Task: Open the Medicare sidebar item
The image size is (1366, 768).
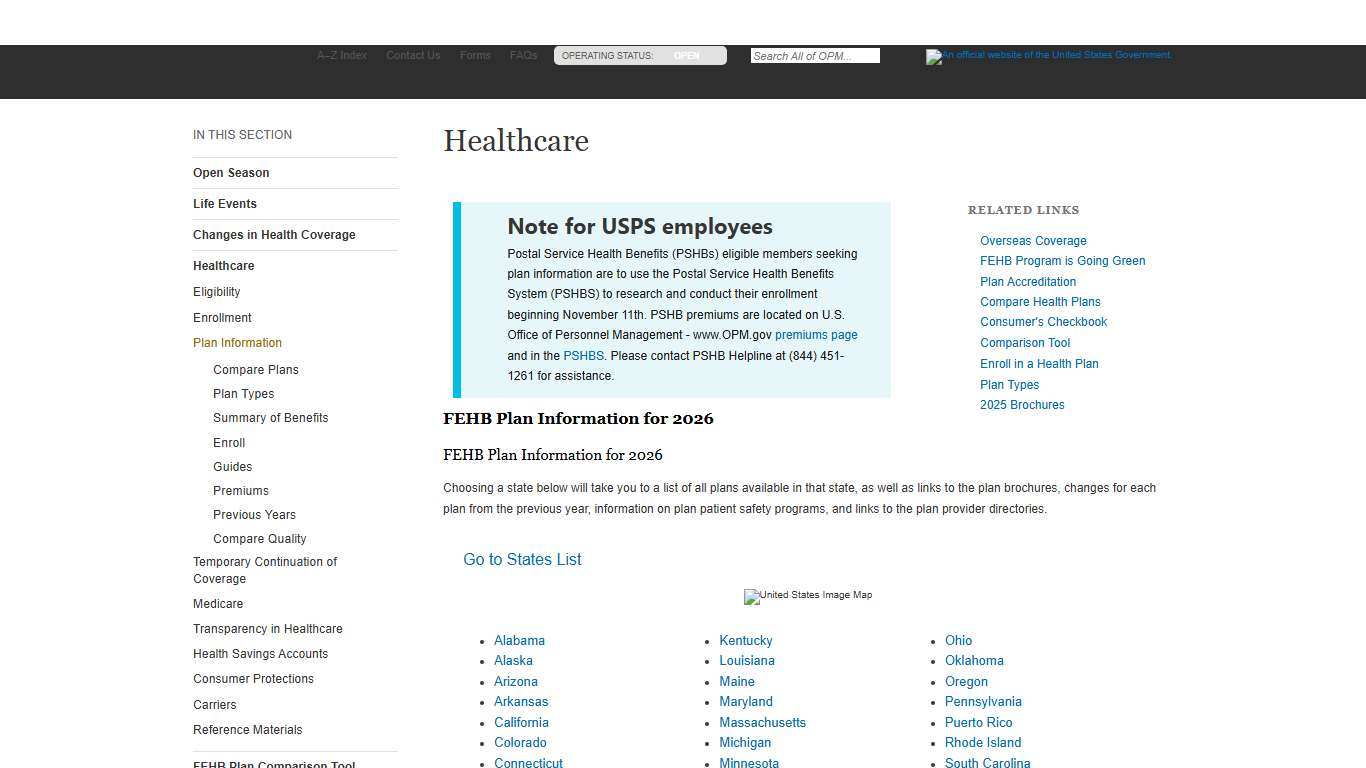Action: [218, 603]
